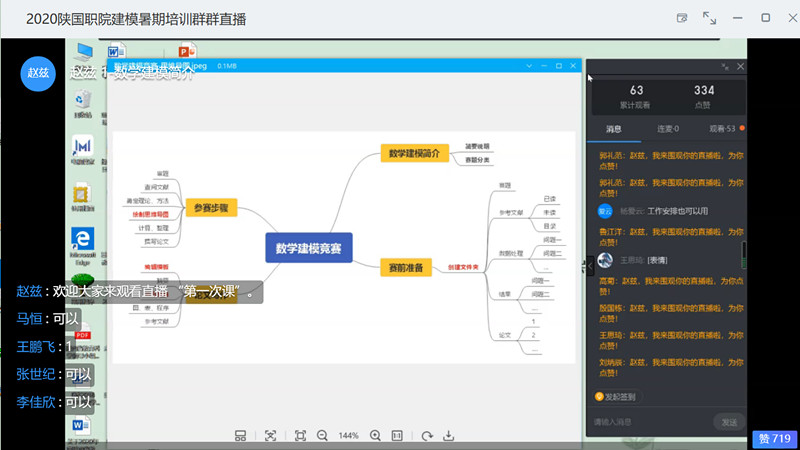800x450 pixels.
Task: Click the 赵兹 host avatar
Action: [x=38, y=74]
